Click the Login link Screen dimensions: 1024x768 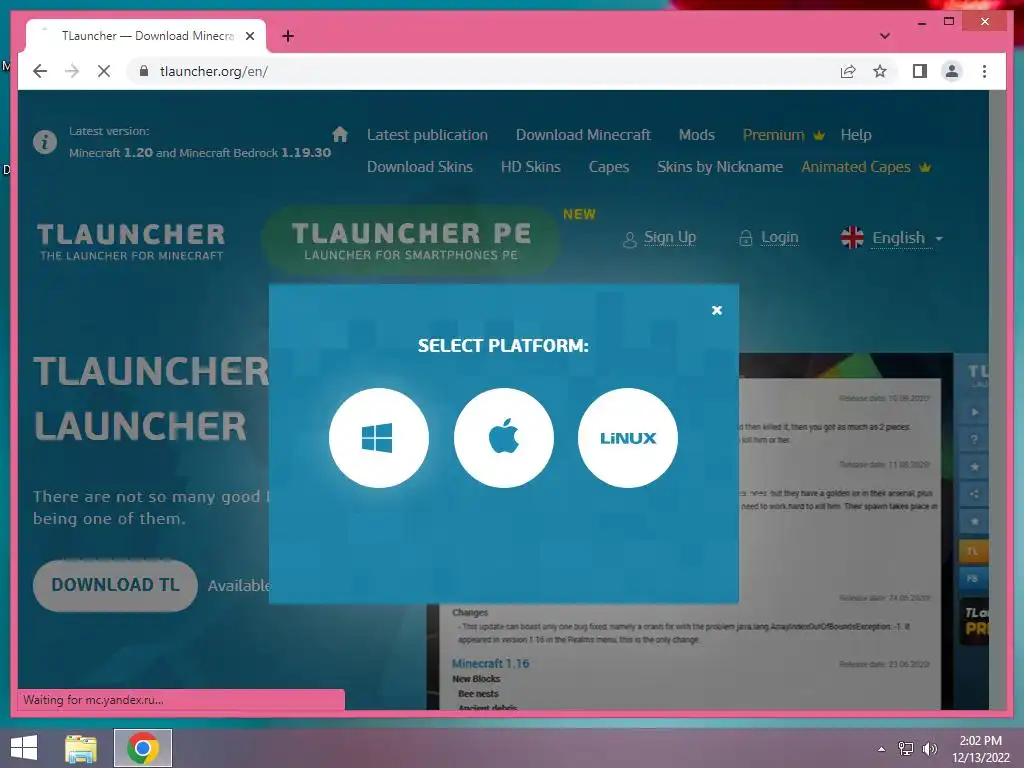(779, 237)
